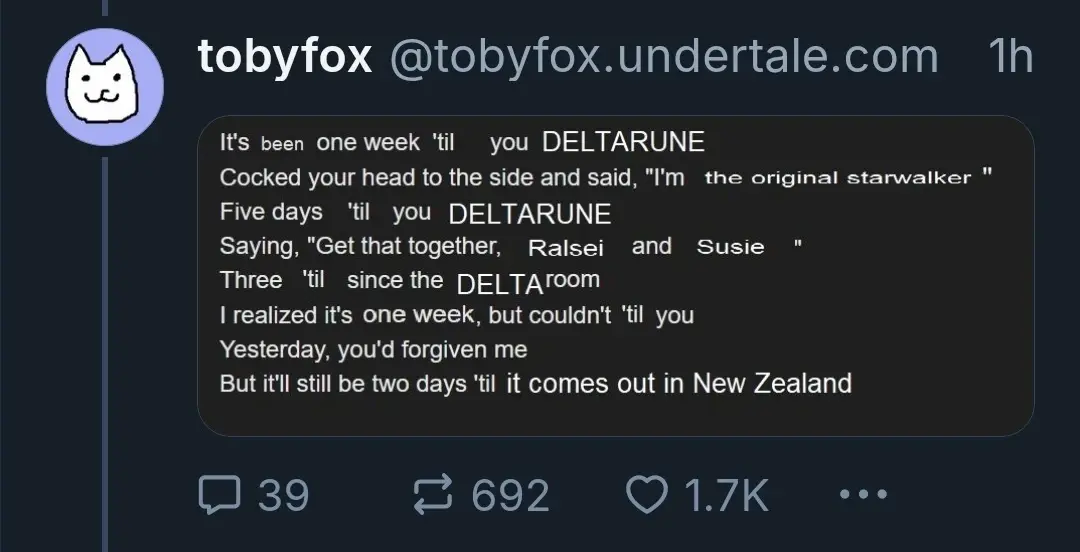Click the word Ralsei in the image
The image size is (1080, 552).
(565, 247)
